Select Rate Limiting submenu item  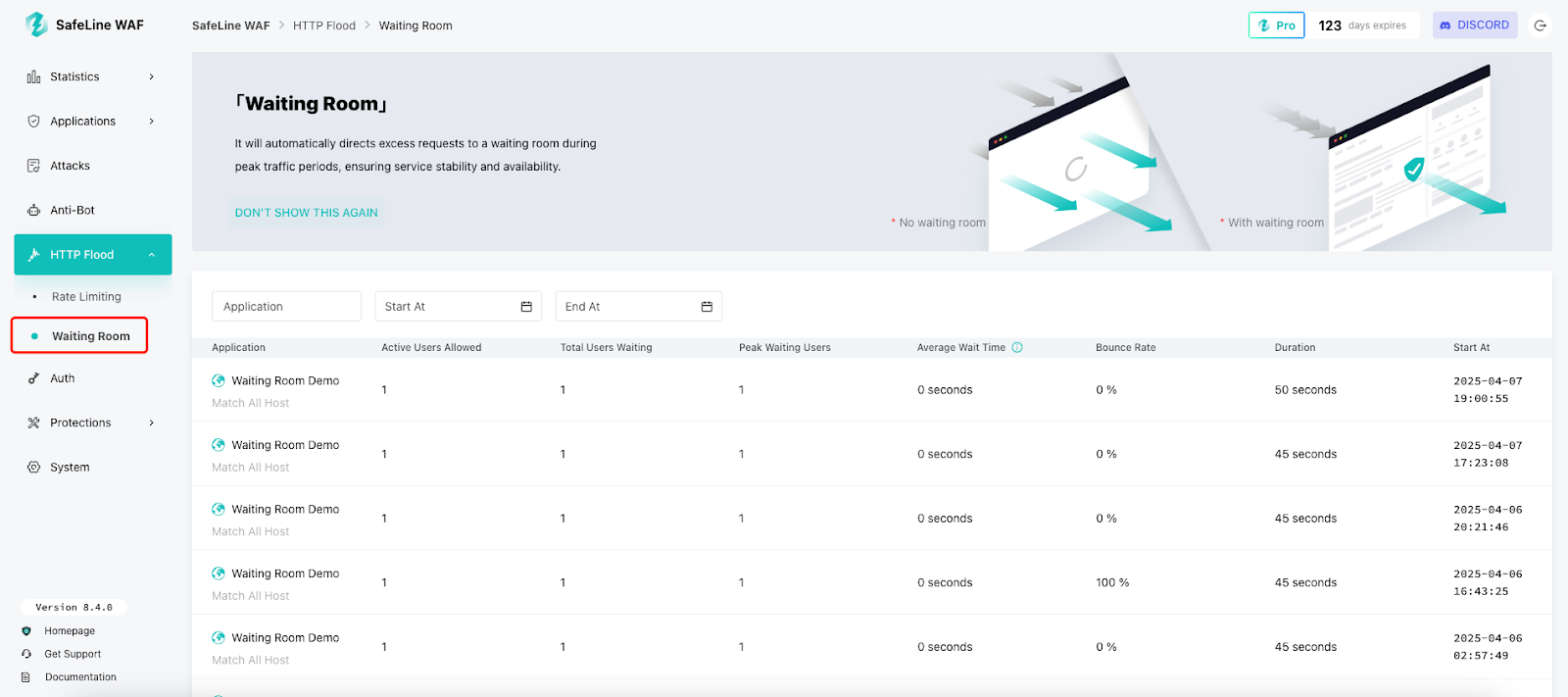coord(86,297)
